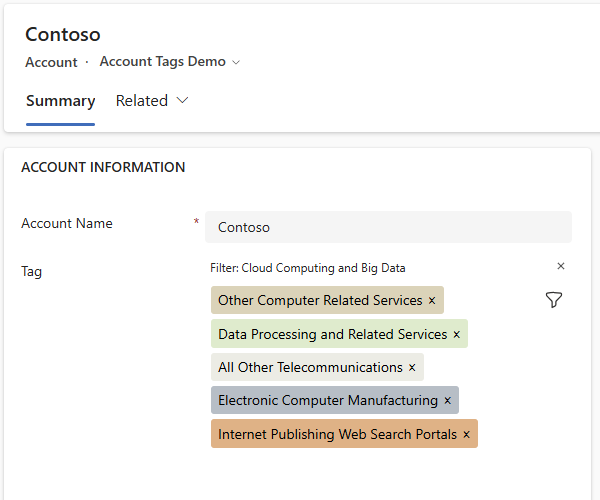Clear the Cloud Computing and Big Data filter
The width and height of the screenshot is (600, 500).
[x=561, y=266]
